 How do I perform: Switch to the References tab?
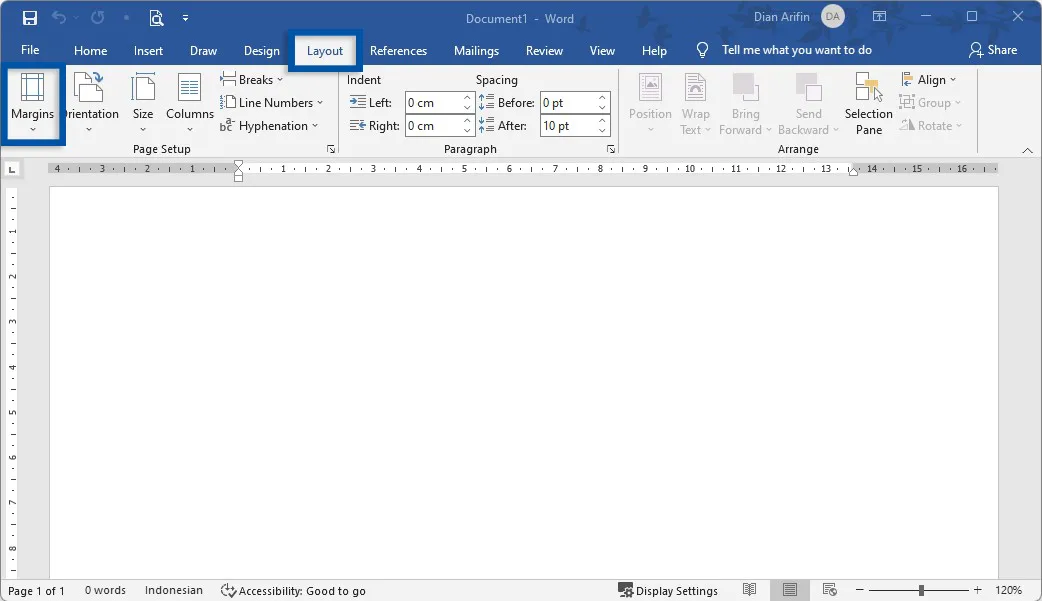(x=398, y=50)
